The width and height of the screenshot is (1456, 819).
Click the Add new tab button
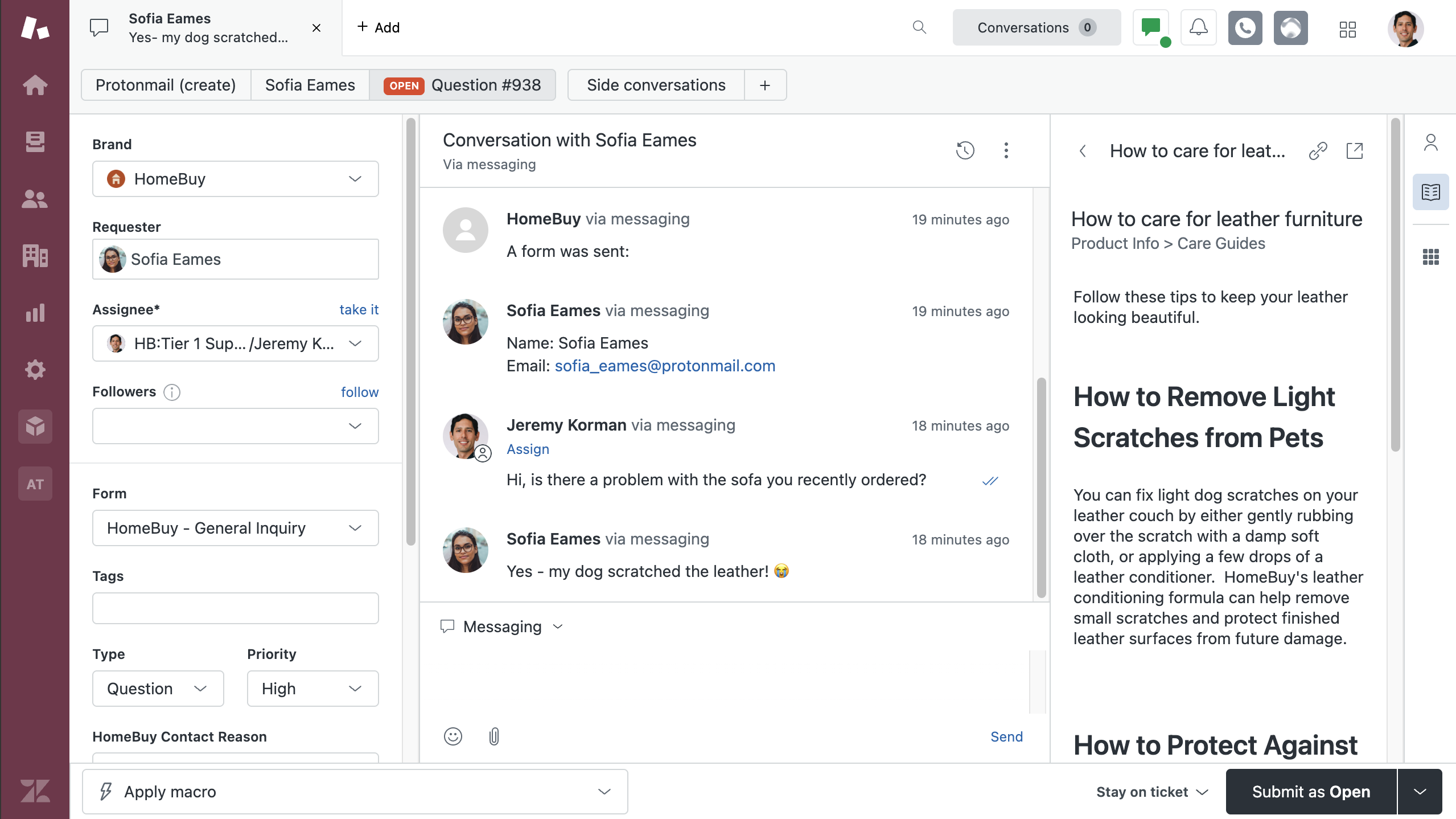point(378,27)
